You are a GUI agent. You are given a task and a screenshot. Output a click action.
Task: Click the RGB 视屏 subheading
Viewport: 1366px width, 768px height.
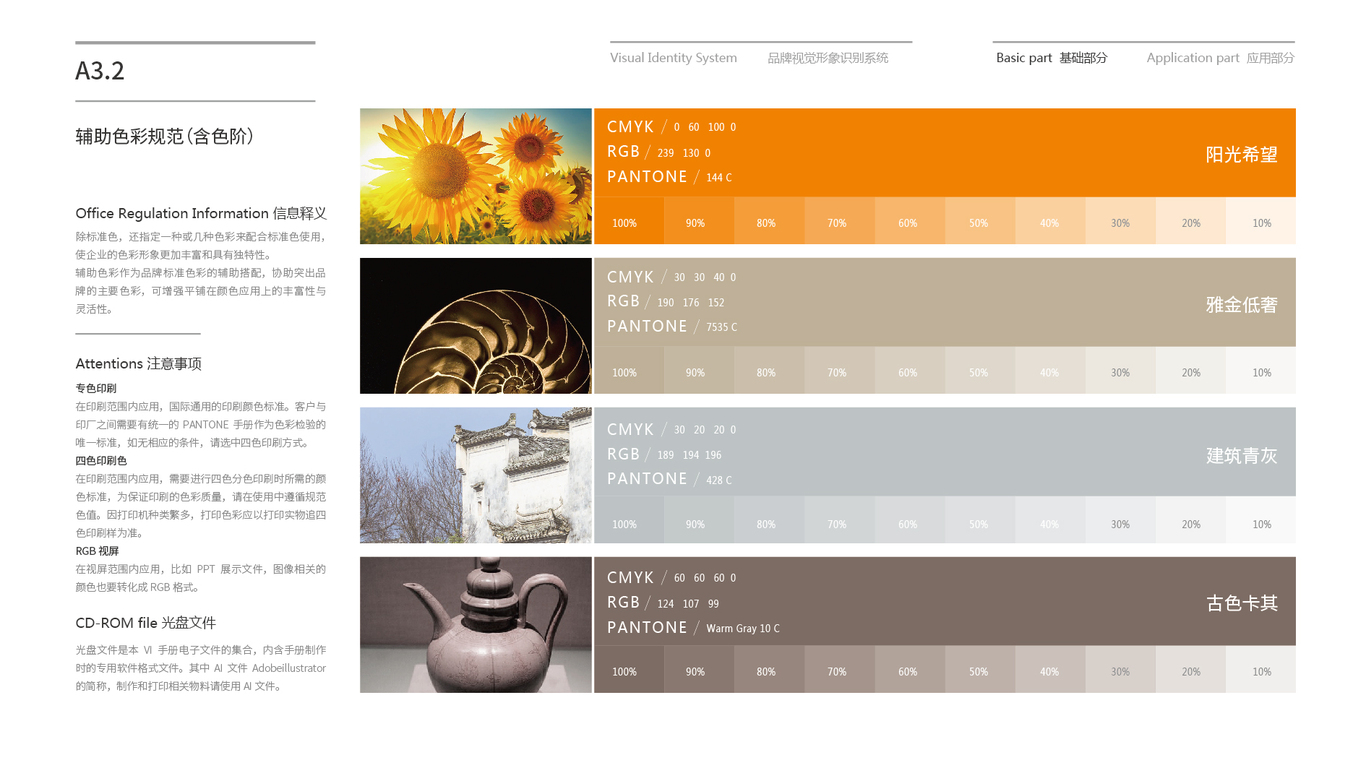97,551
